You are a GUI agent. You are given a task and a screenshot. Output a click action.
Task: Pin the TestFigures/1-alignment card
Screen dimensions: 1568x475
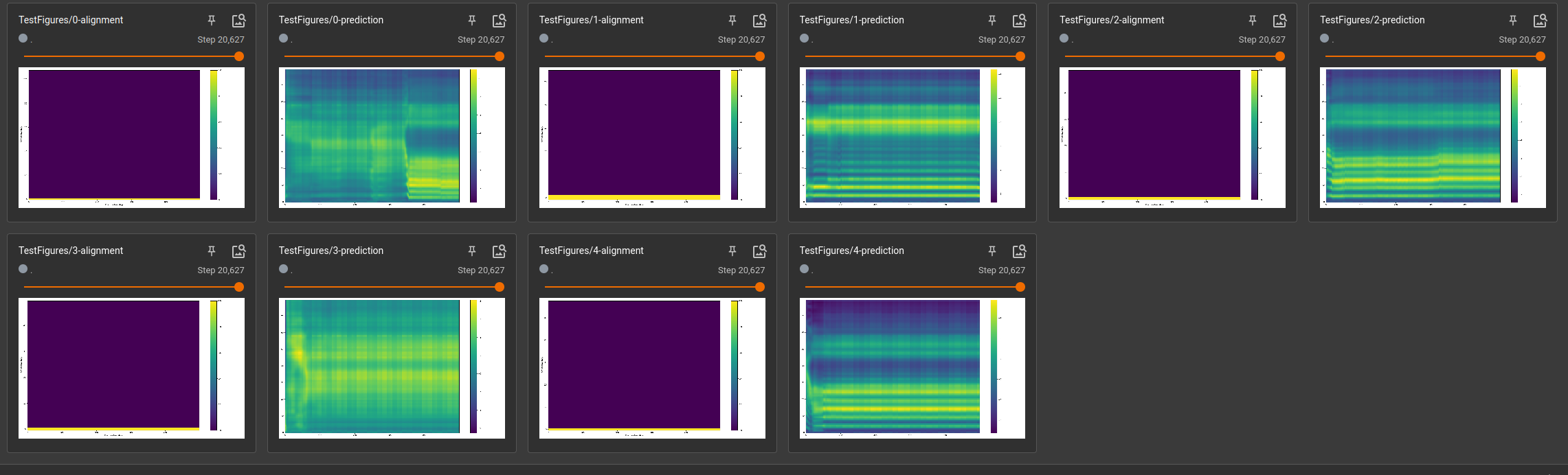(732, 21)
